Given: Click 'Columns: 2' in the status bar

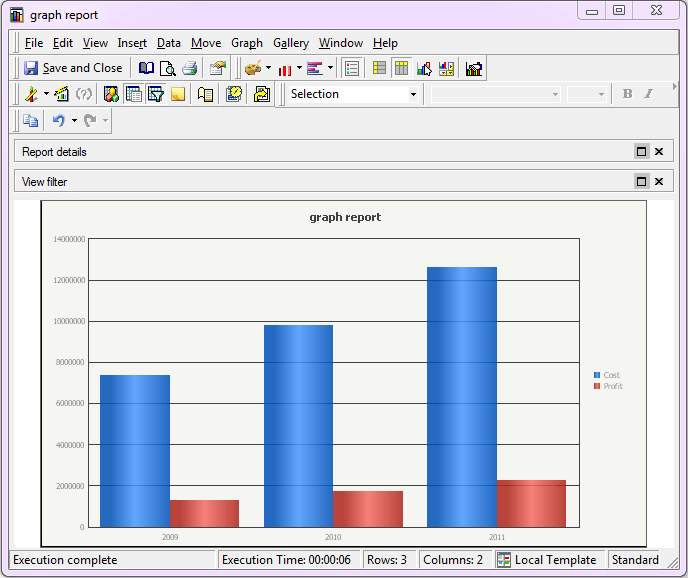Looking at the screenshot, I should coord(453,560).
